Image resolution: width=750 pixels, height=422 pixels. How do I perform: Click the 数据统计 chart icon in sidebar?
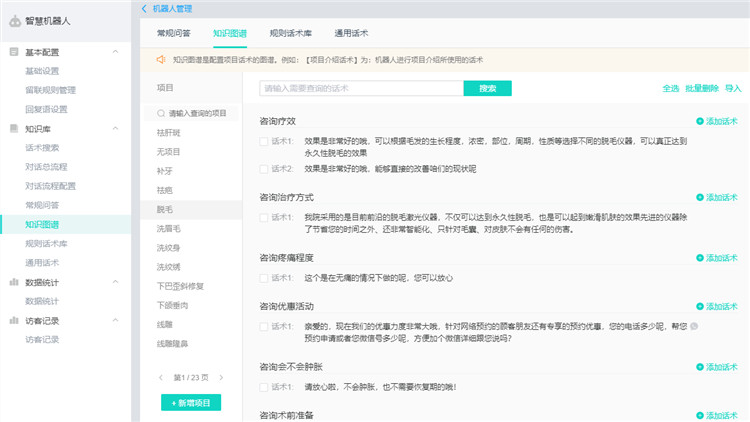(x=14, y=282)
